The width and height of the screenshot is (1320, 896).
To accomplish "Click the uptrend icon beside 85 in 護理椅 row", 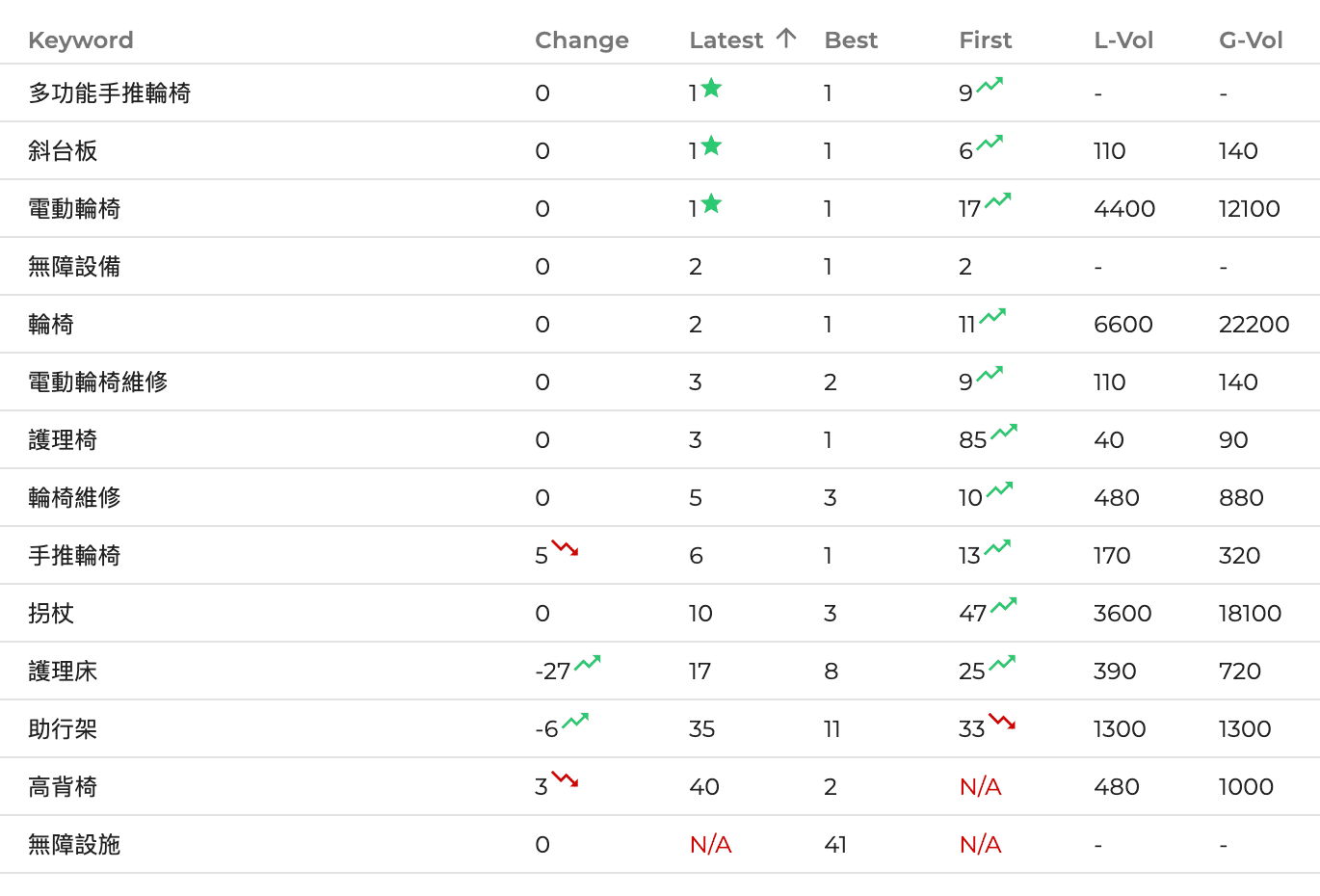I will [1004, 433].
